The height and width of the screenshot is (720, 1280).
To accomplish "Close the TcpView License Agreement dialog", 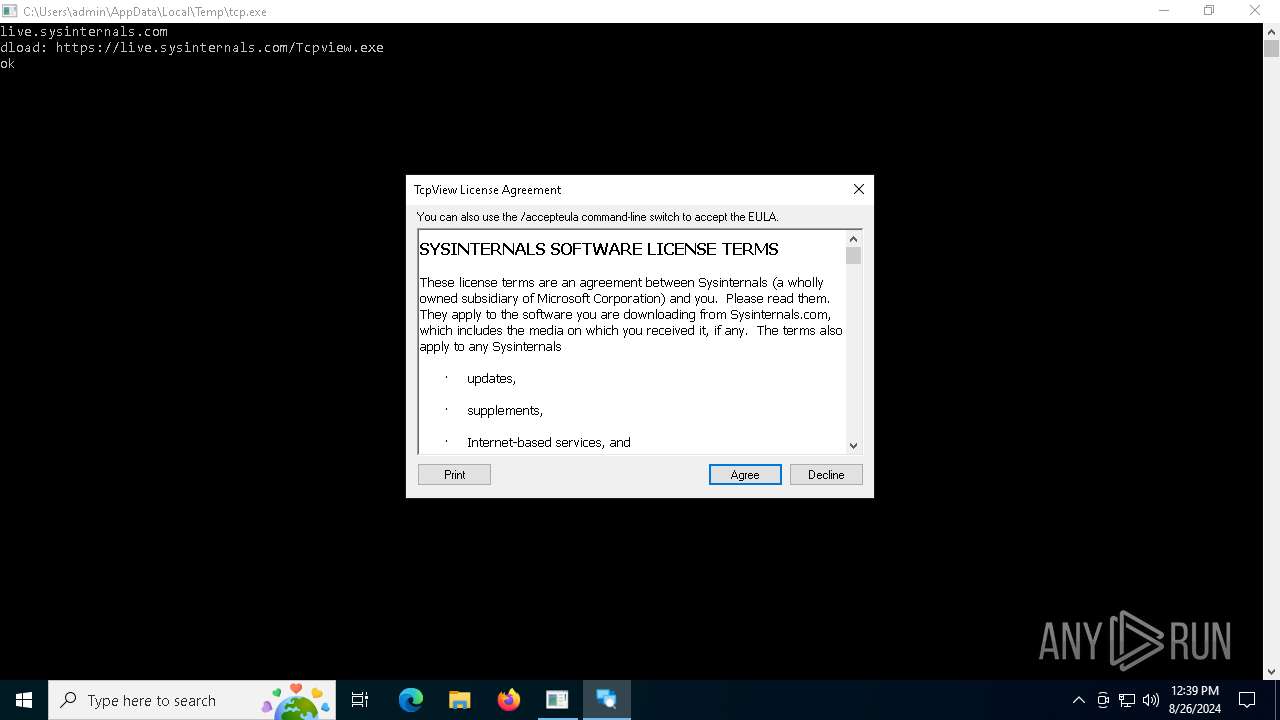I will pyautogui.click(x=858, y=189).
